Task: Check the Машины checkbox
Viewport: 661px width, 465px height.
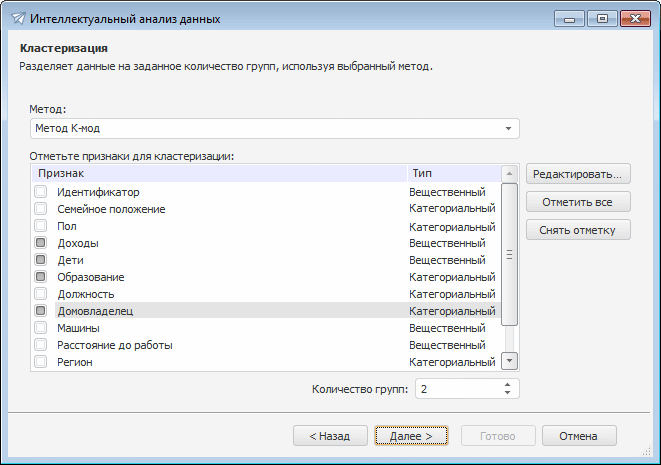Action: [41, 328]
